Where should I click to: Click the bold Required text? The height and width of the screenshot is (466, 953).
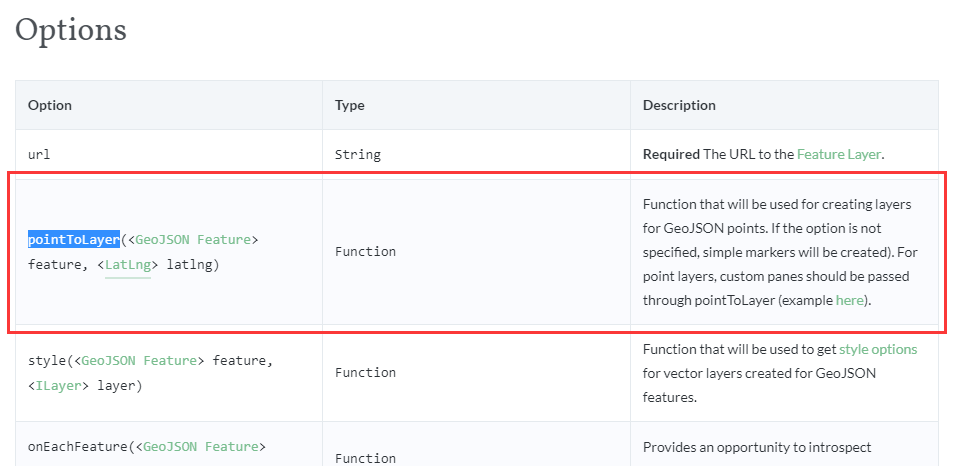pos(671,154)
